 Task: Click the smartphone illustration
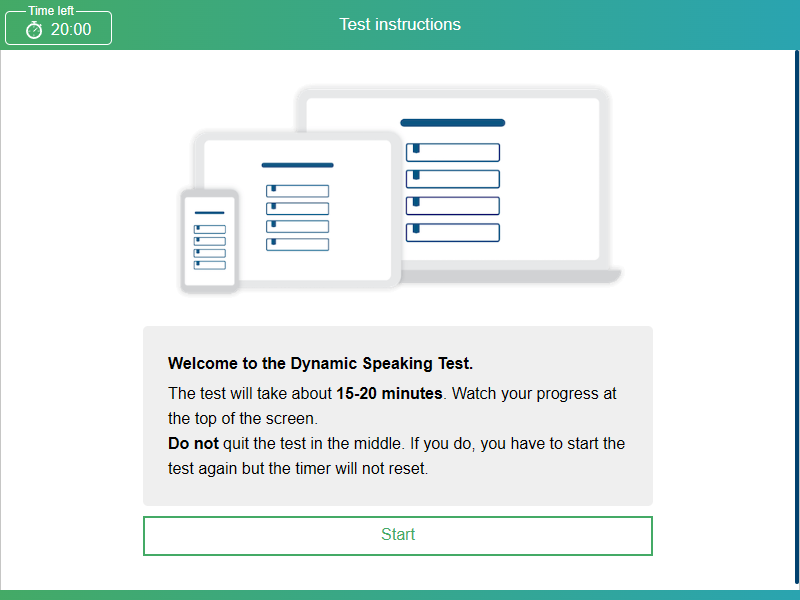pos(209,241)
